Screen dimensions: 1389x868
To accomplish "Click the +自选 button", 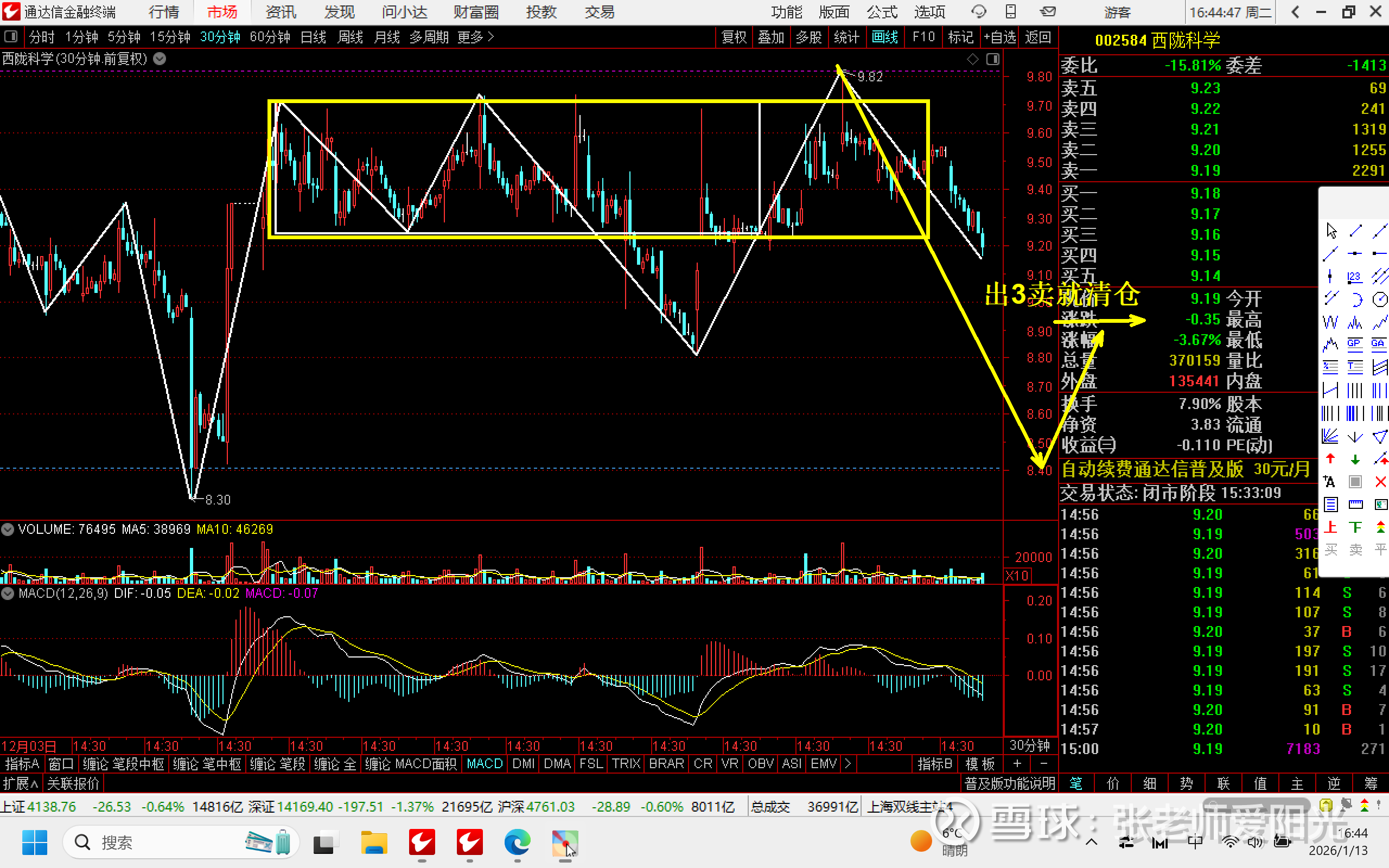I will 999,37.
